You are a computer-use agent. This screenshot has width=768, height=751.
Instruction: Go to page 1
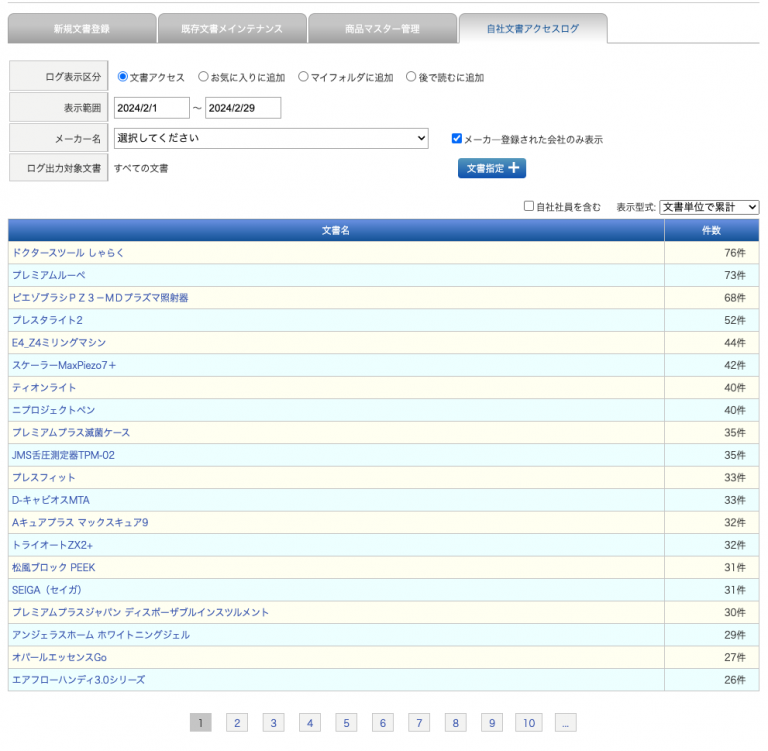click(200, 723)
